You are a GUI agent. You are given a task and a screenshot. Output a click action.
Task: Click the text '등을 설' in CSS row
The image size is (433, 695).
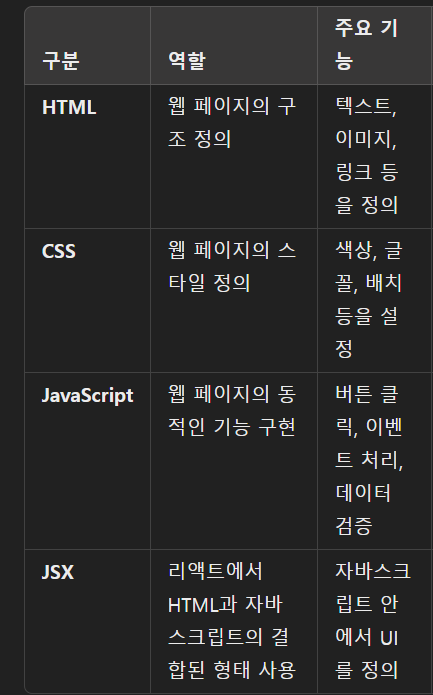[366, 316]
